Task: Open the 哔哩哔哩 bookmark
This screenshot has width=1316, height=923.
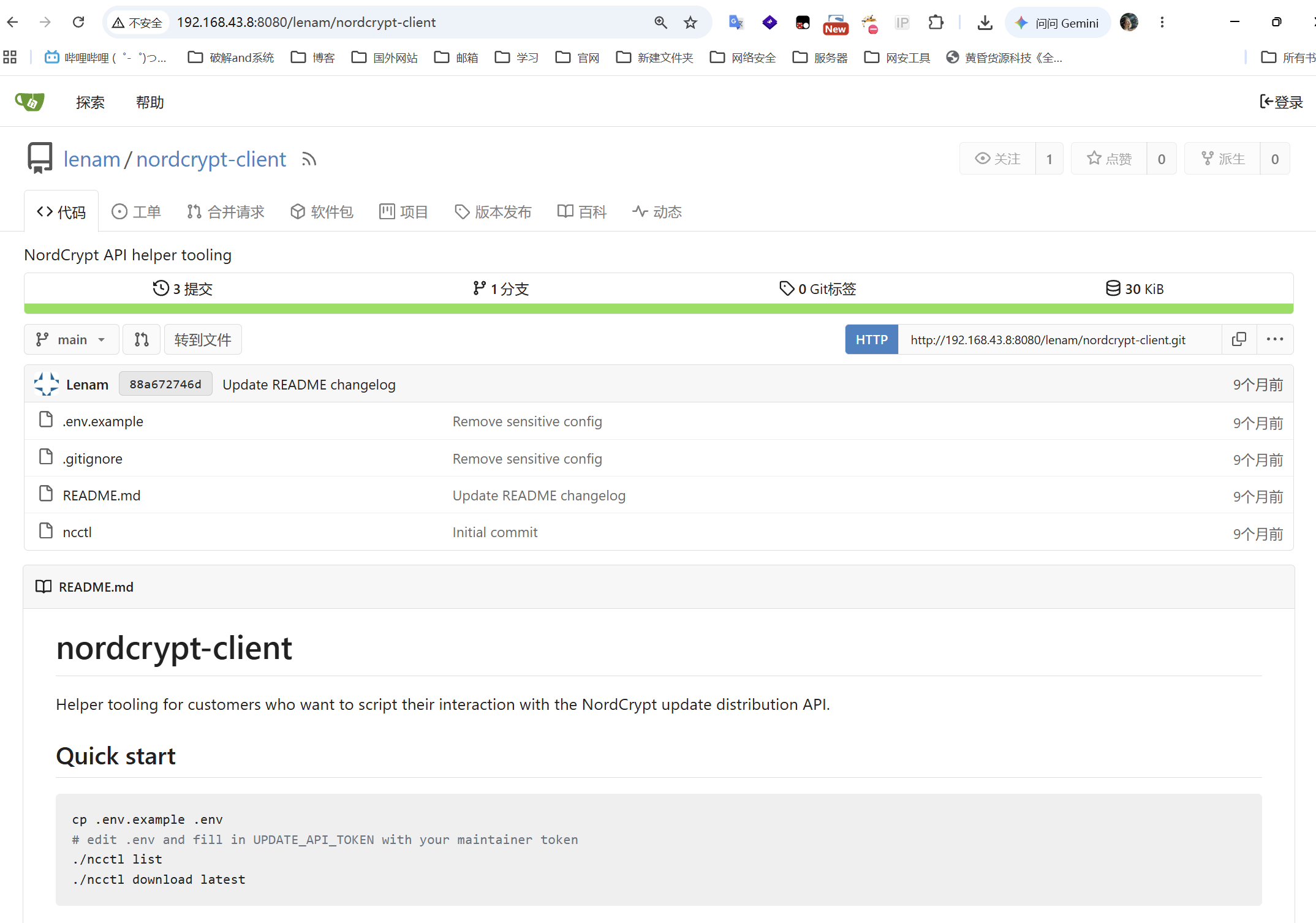Action: pyautogui.click(x=105, y=58)
